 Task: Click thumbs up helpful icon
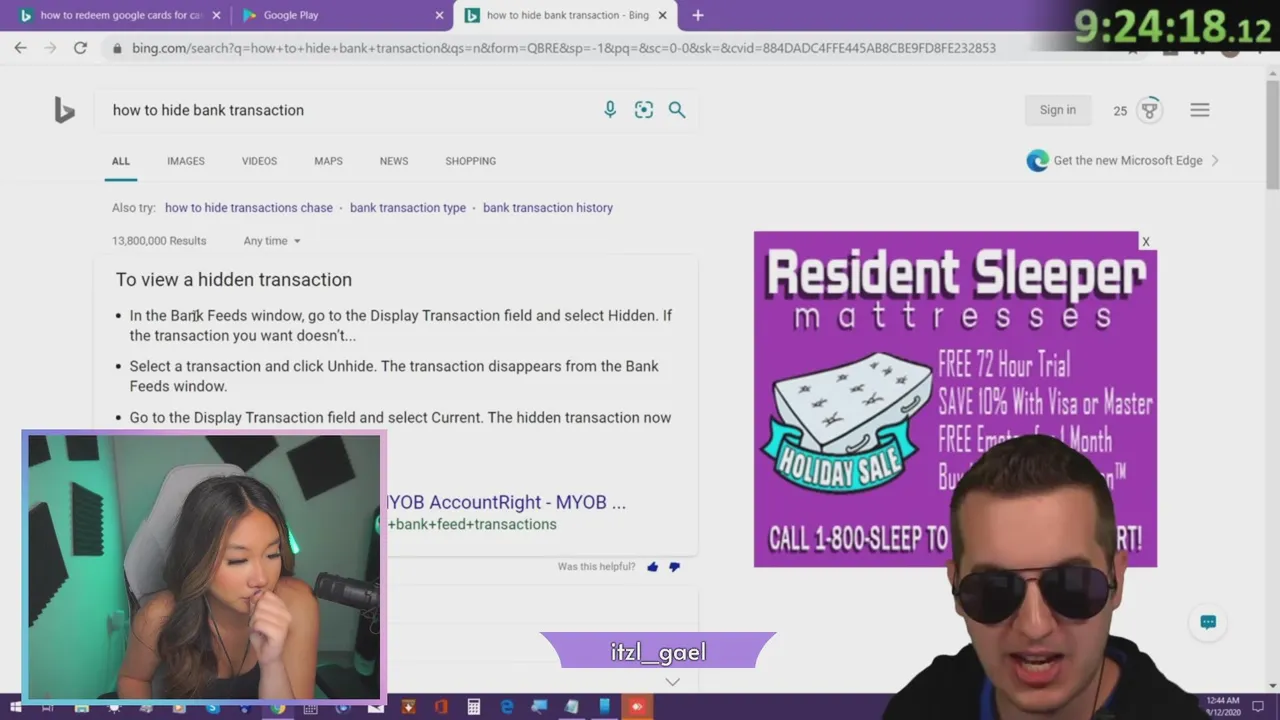click(x=653, y=567)
